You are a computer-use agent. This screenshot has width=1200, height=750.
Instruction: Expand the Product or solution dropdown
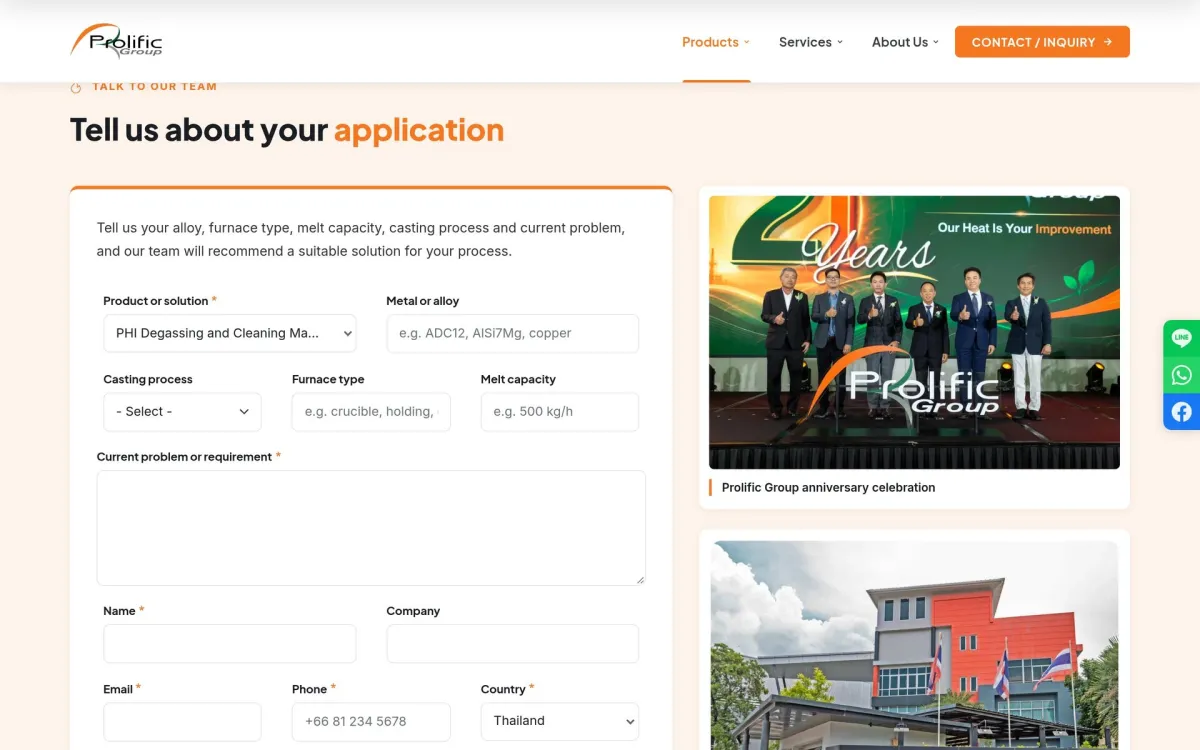(x=230, y=333)
